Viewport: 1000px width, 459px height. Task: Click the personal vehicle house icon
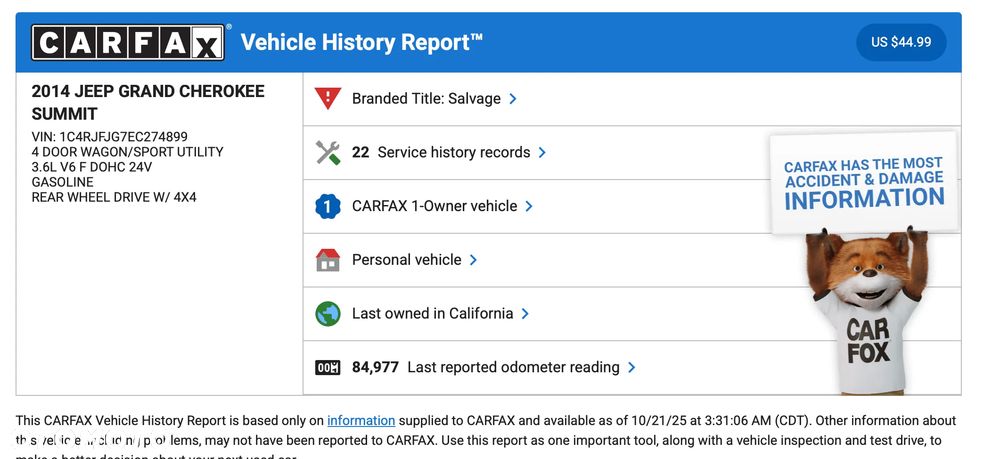click(x=328, y=260)
